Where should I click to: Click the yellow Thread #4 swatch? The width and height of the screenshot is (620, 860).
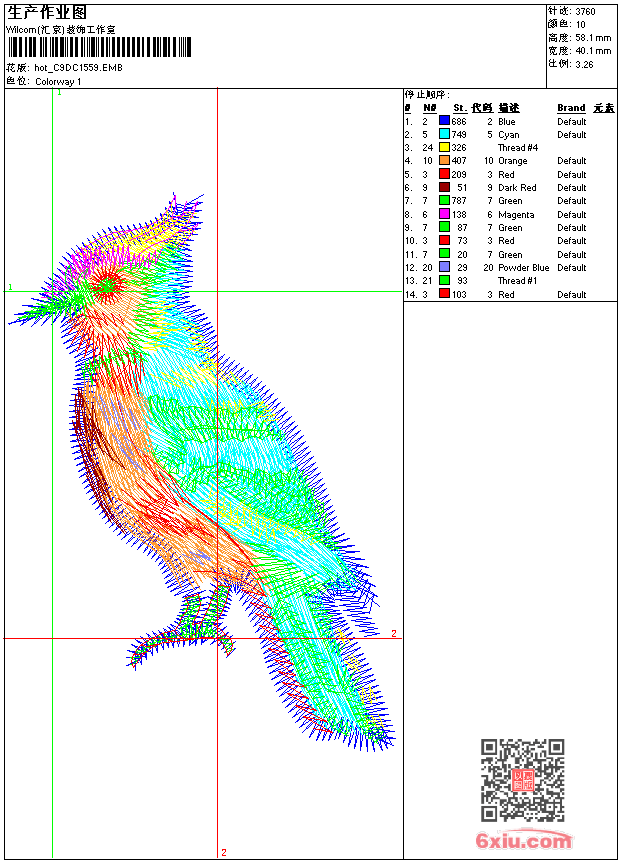444,147
